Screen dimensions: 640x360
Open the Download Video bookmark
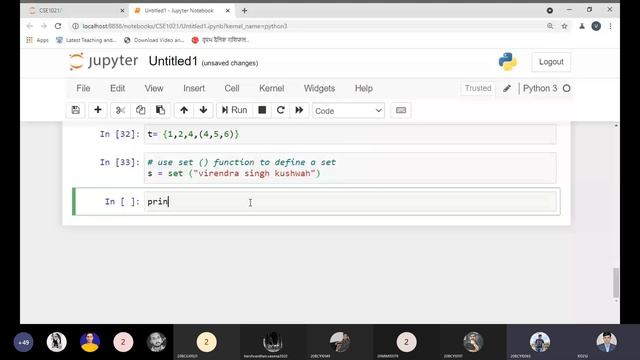[154, 40]
